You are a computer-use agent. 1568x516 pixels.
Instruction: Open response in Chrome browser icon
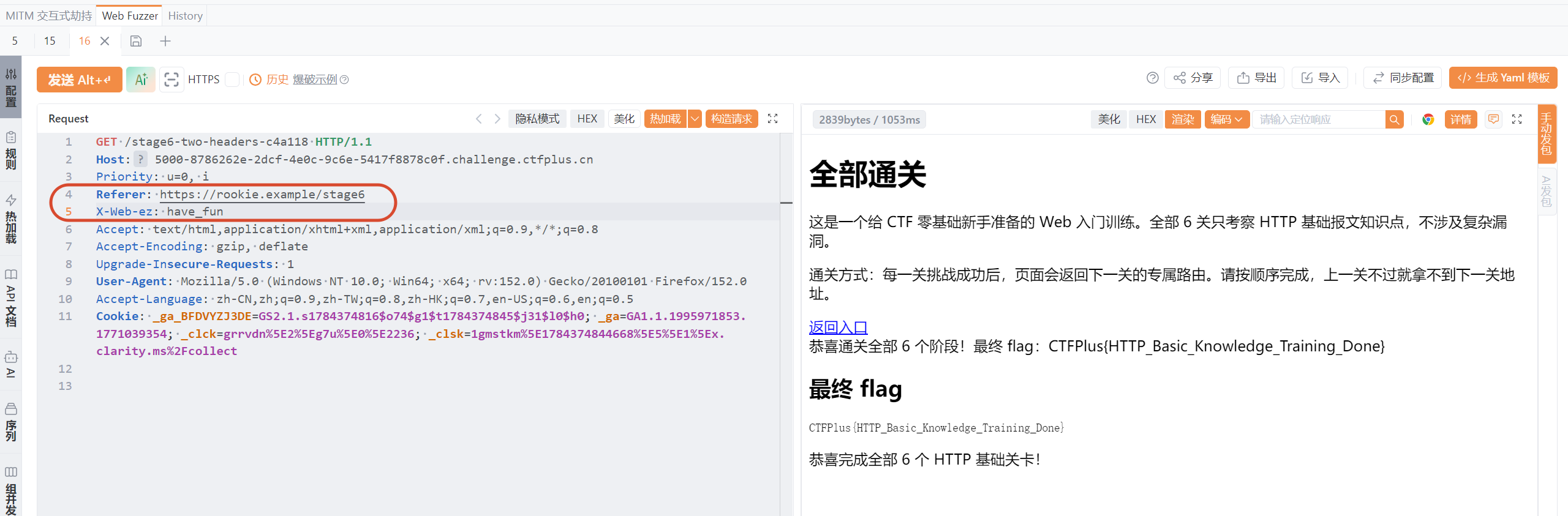click(1428, 119)
